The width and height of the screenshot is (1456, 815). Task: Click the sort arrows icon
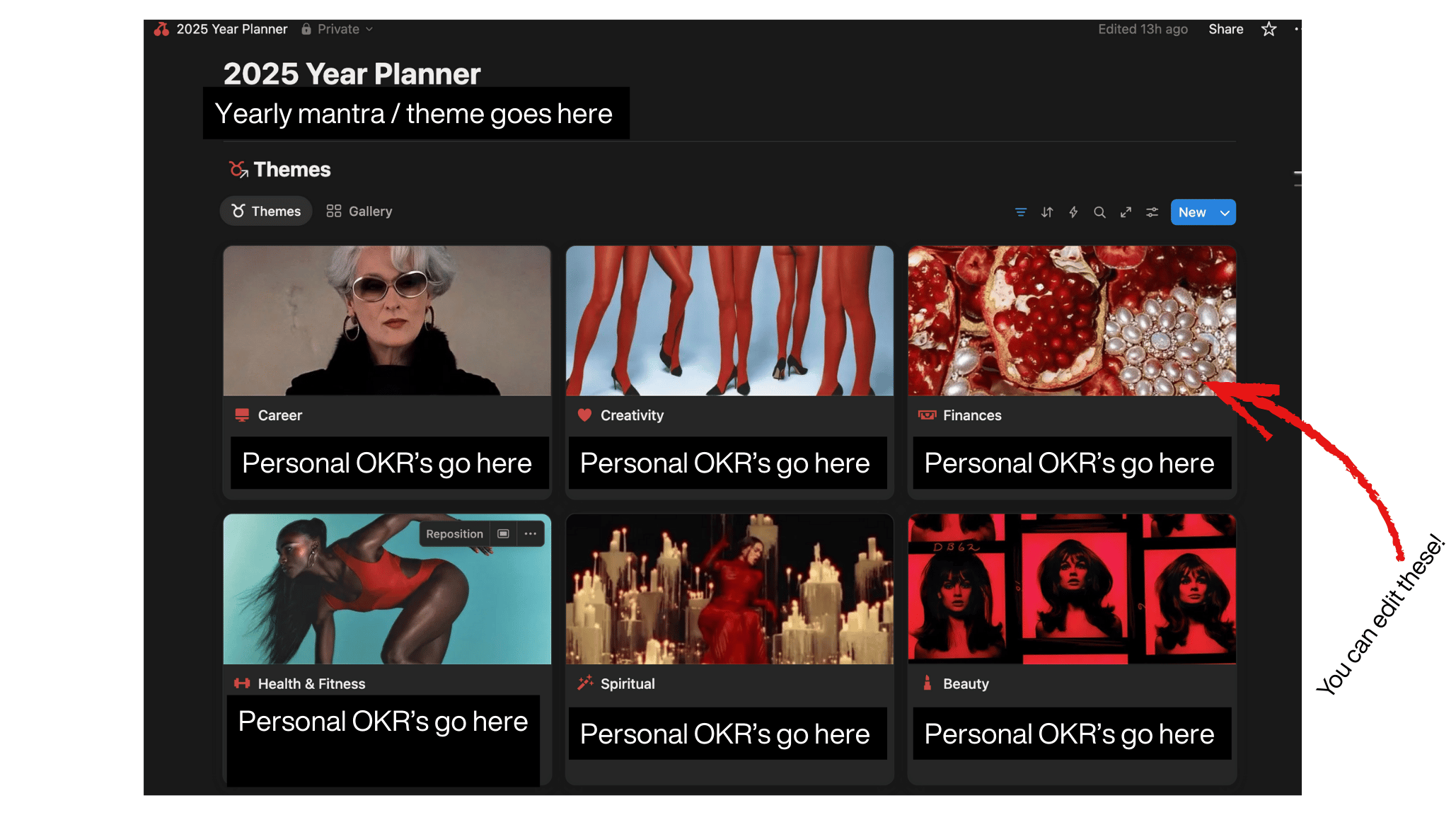[x=1047, y=212]
